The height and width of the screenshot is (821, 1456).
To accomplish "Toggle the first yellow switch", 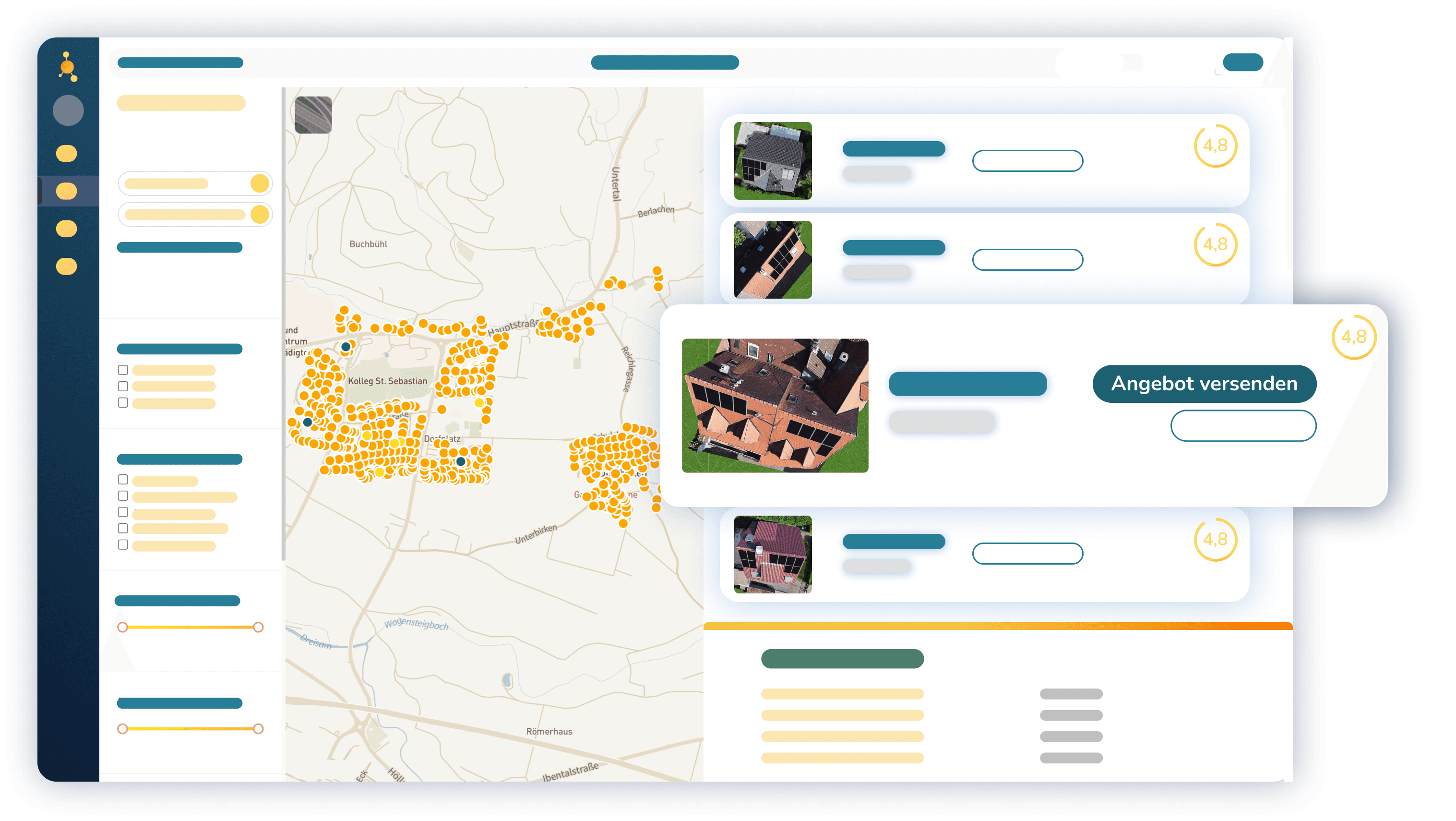I will [260, 183].
